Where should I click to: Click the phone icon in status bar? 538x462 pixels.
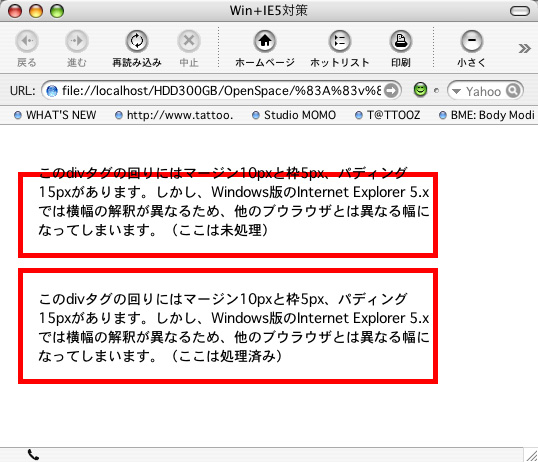[x=33, y=455]
